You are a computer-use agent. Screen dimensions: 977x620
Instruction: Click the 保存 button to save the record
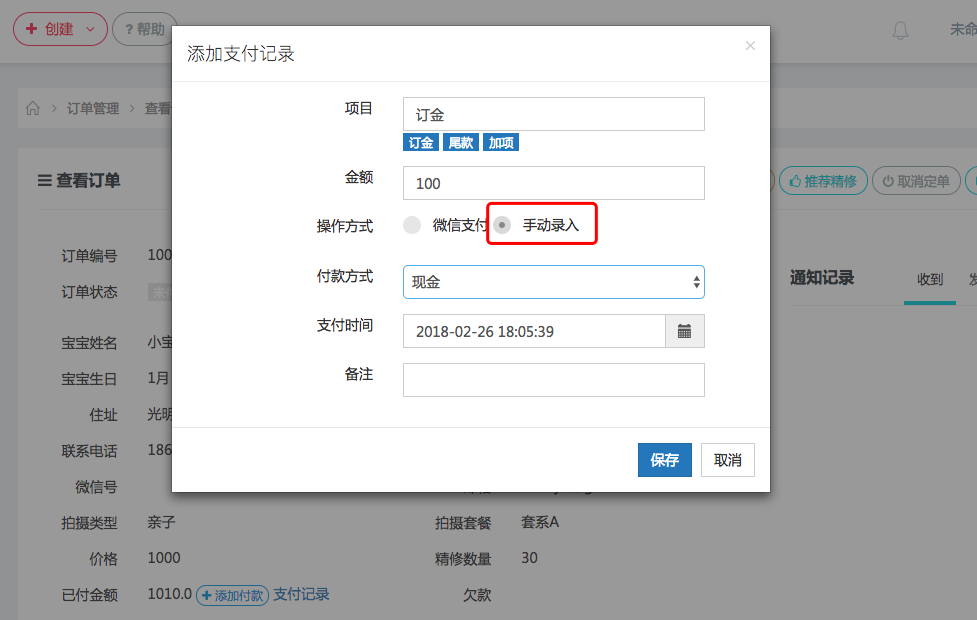[664, 460]
